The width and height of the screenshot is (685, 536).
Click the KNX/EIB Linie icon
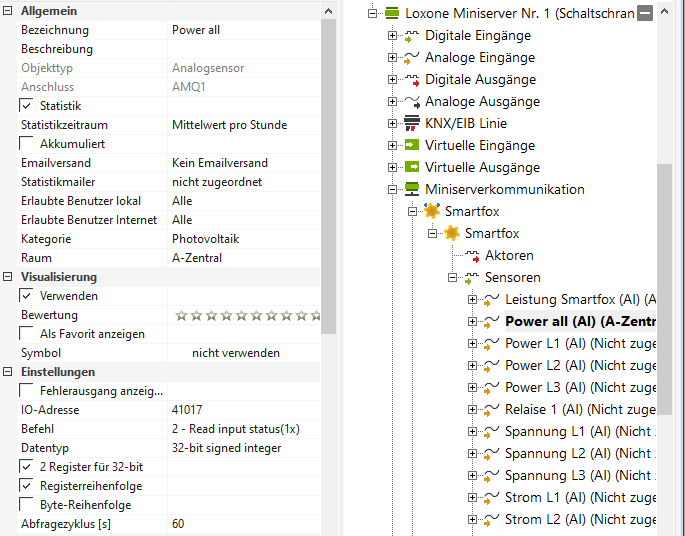click(x=411, y=124)
